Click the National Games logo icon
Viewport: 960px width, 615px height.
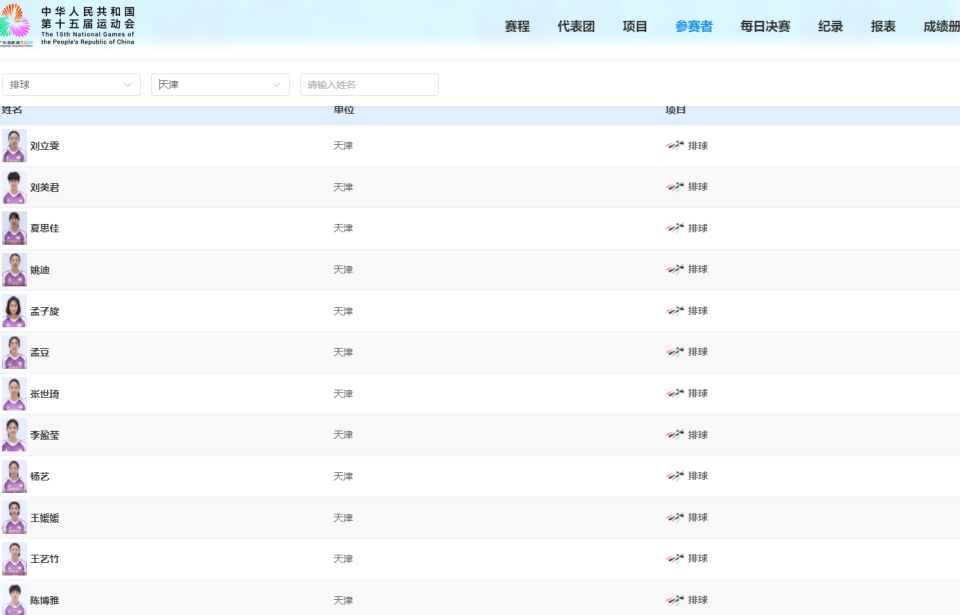tap(16, 24)
